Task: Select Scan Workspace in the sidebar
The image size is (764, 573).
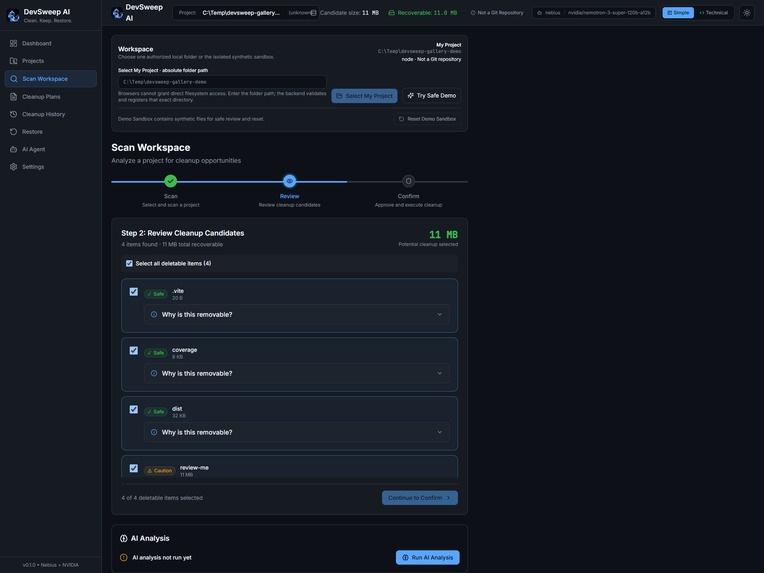Action: click(x=51, y=79)
